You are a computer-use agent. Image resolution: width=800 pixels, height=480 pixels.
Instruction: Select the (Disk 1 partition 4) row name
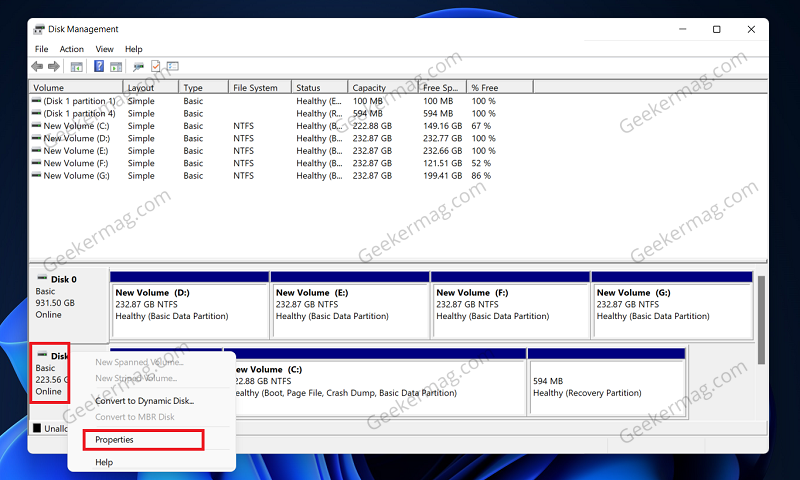(79, 113)
